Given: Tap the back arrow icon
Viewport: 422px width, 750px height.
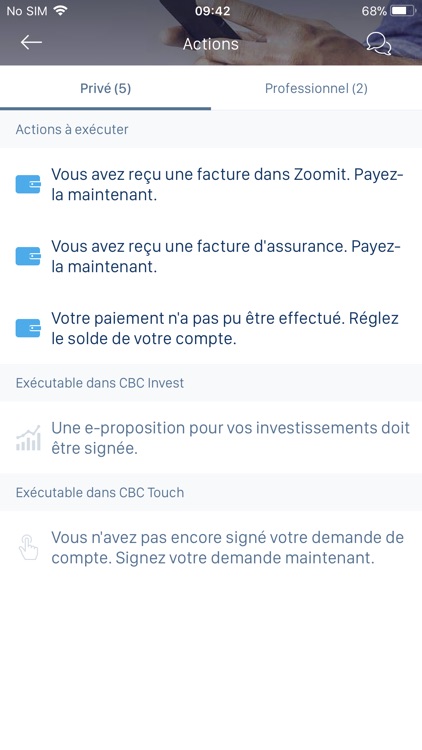Looking at the screenshot, I should click(31, 43).
